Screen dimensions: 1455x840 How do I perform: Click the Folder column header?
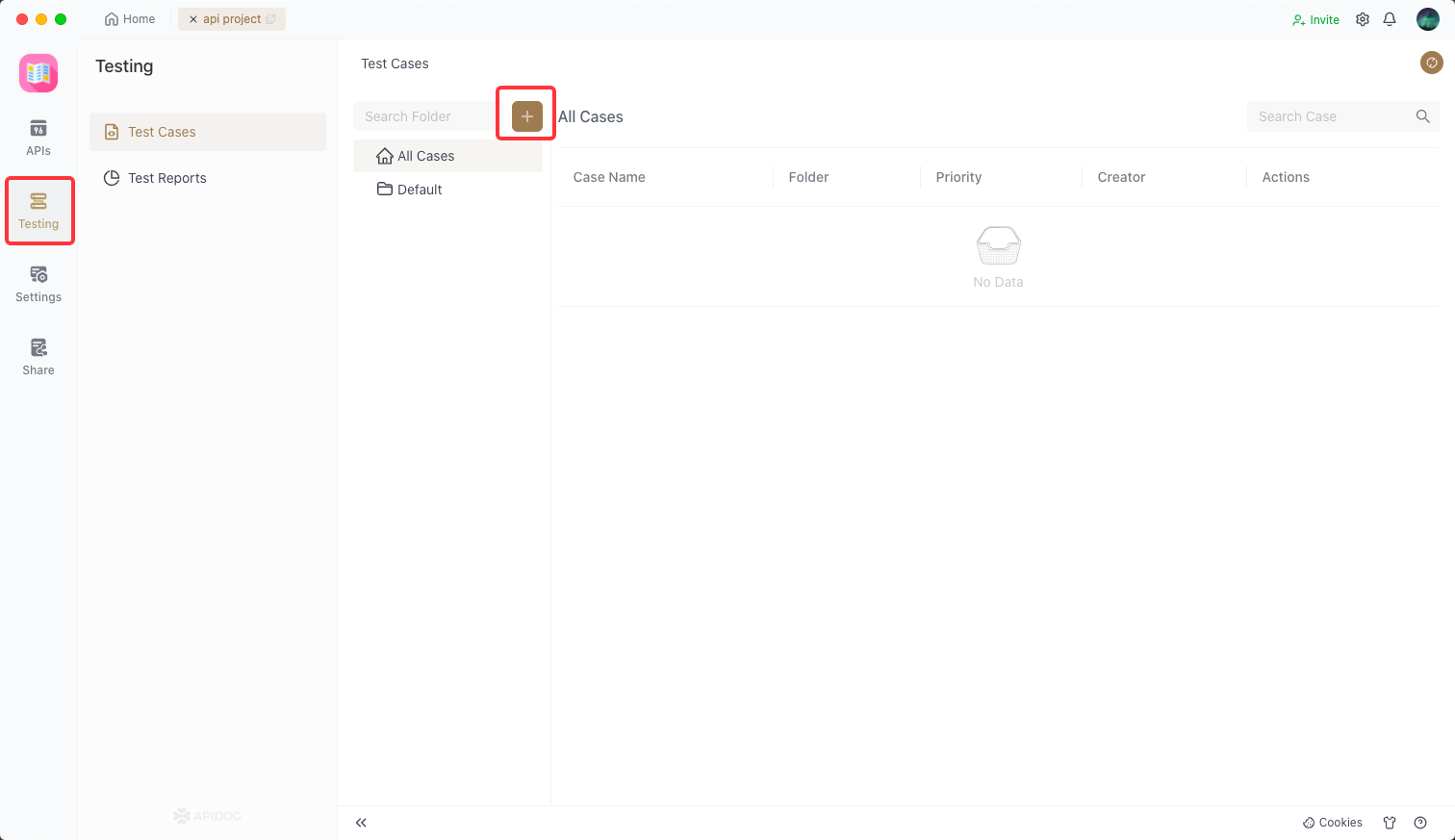[808, 177]
